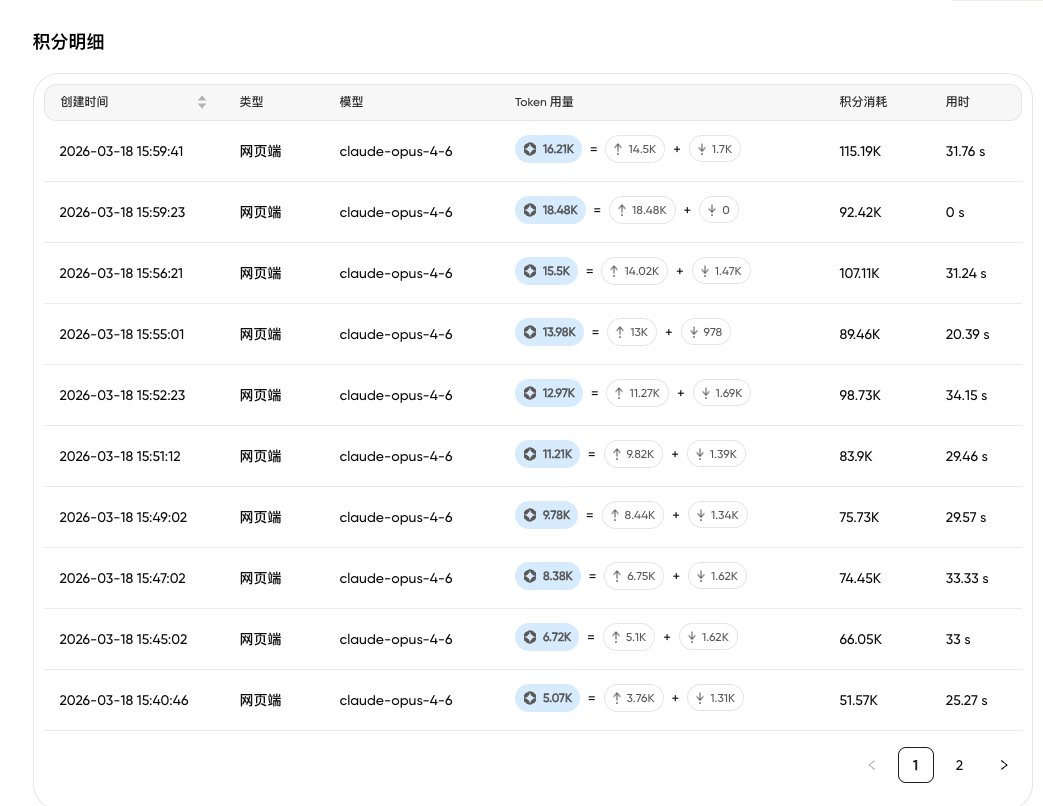The image size is (1043, 806).
Task: Click the 11.21K total token badge
Action: click(547, 454)
